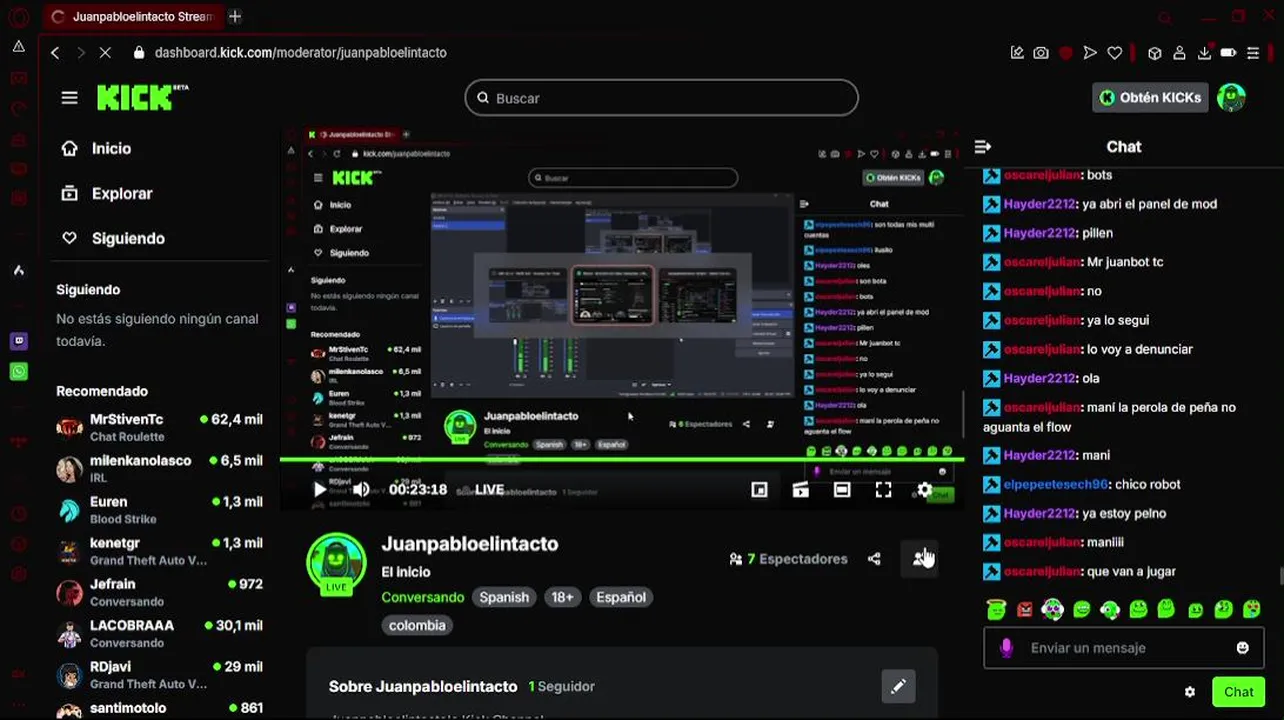Click the 18+ tag
This screenshot has height=720, width=1284.
(563, 597)
